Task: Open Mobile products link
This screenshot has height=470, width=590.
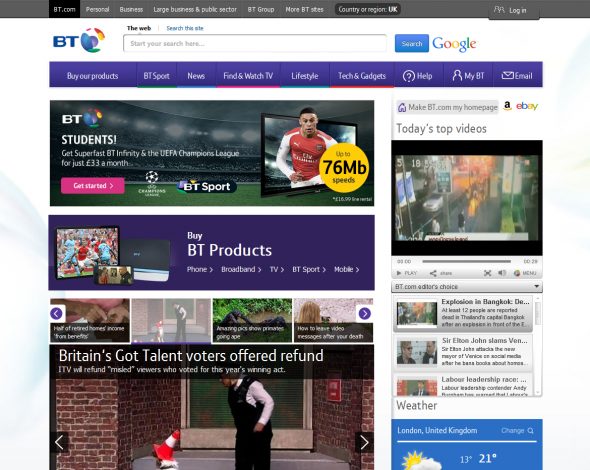Action: pyautogui.click(x=347, y=269)
